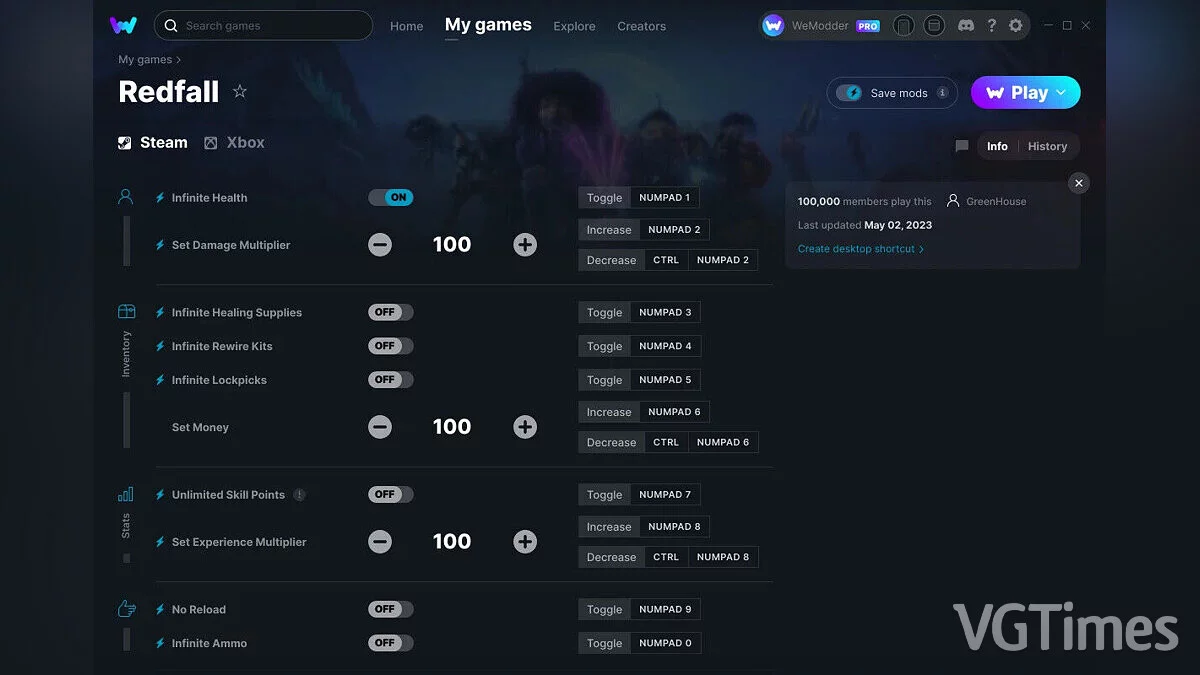This screenshot has height=675, width=1200.
Task: Increase Set Money with plus button
Action: (525, 427)
